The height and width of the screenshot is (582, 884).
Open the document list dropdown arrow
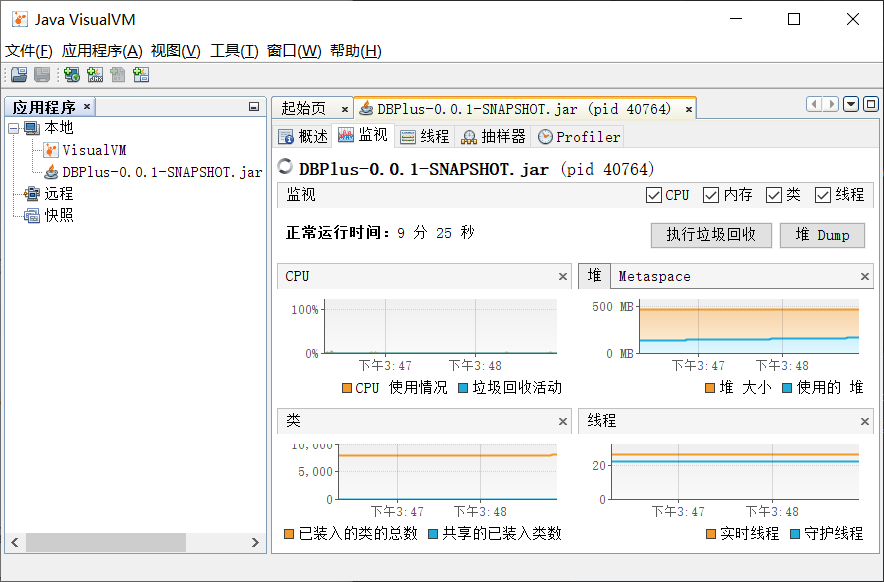click(x=851, y=104)
